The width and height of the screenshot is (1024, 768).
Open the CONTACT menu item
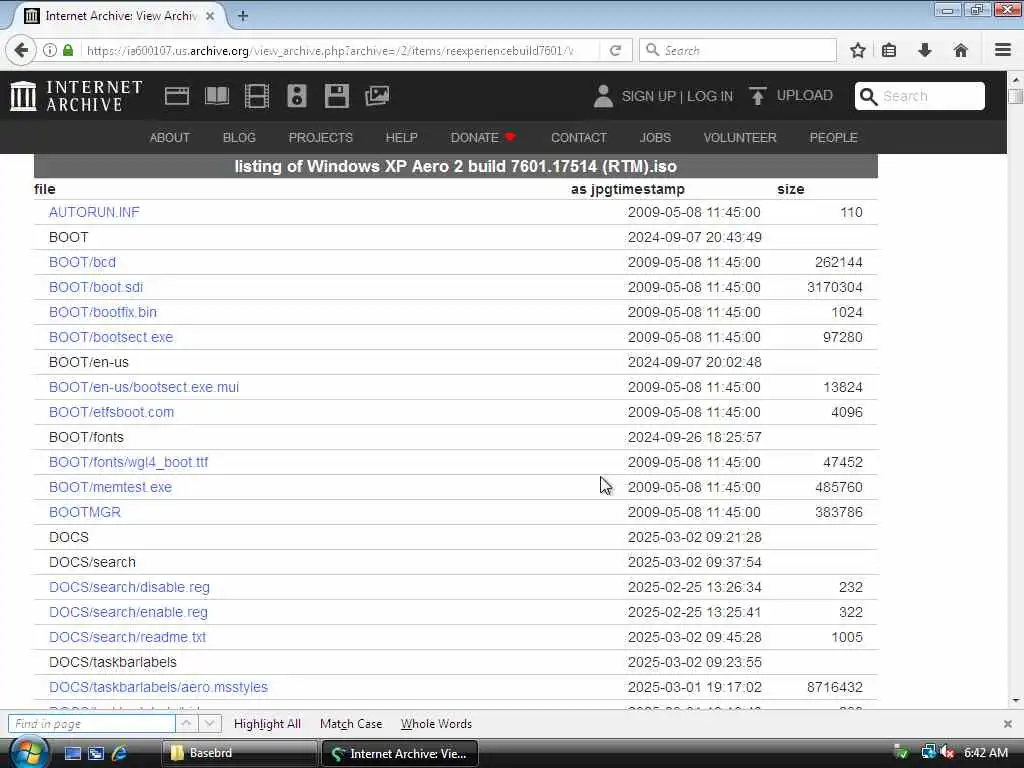click(x=579, y=138)
